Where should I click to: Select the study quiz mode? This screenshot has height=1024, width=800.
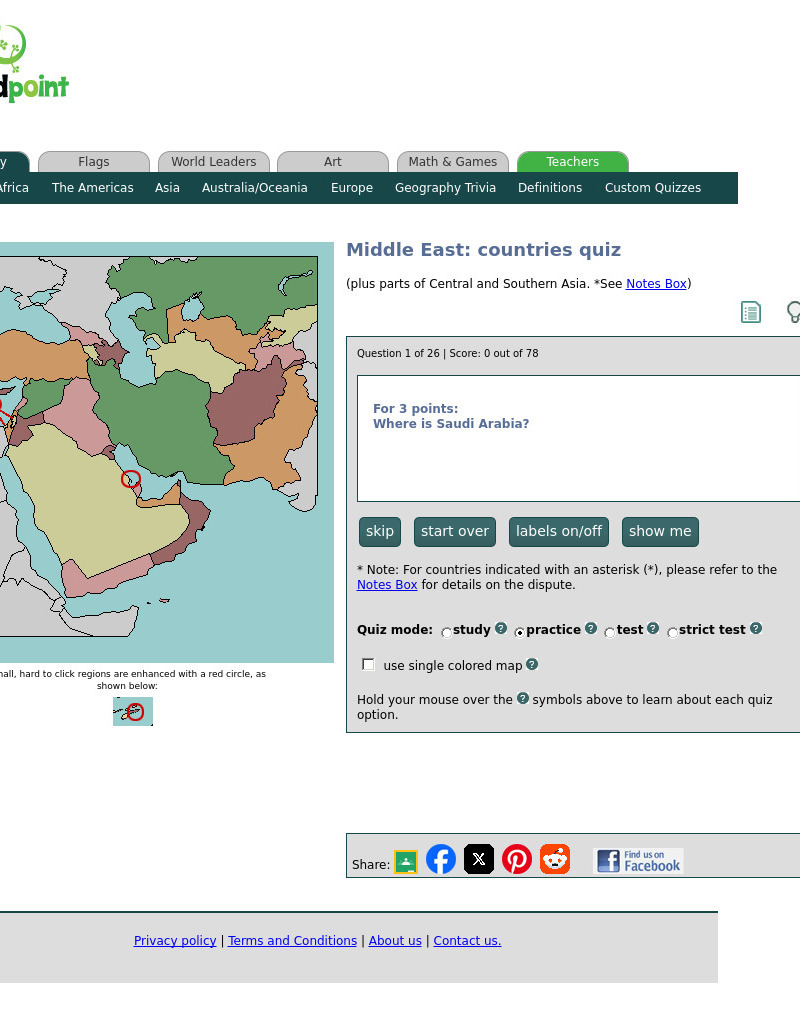tap(445, 632)
